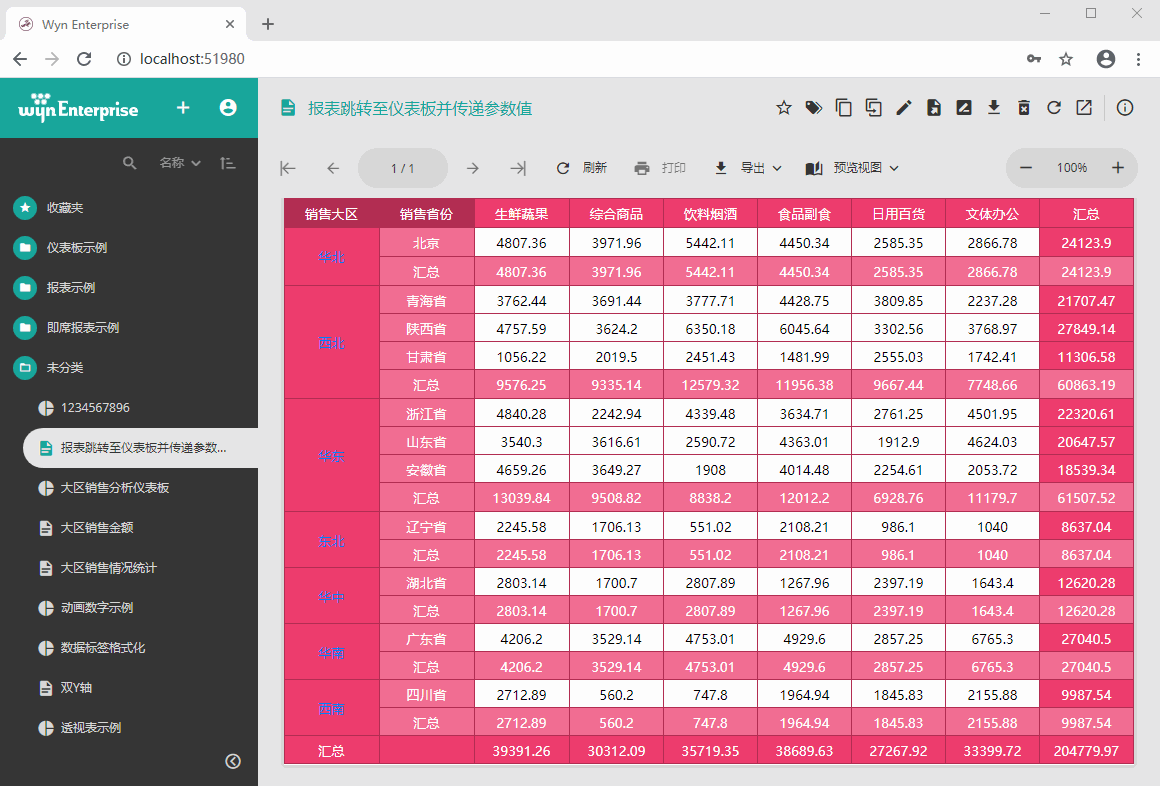Select 大区销售分析仪表板 in the document list

click(115, 488)
